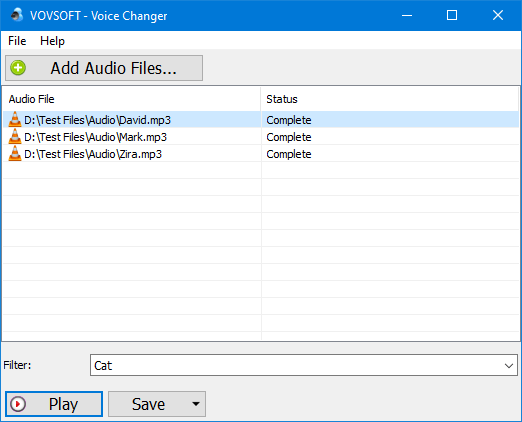Open the Help menu
Image resolution: width=522 pixels, height=422 pixels.
point(52,41)
